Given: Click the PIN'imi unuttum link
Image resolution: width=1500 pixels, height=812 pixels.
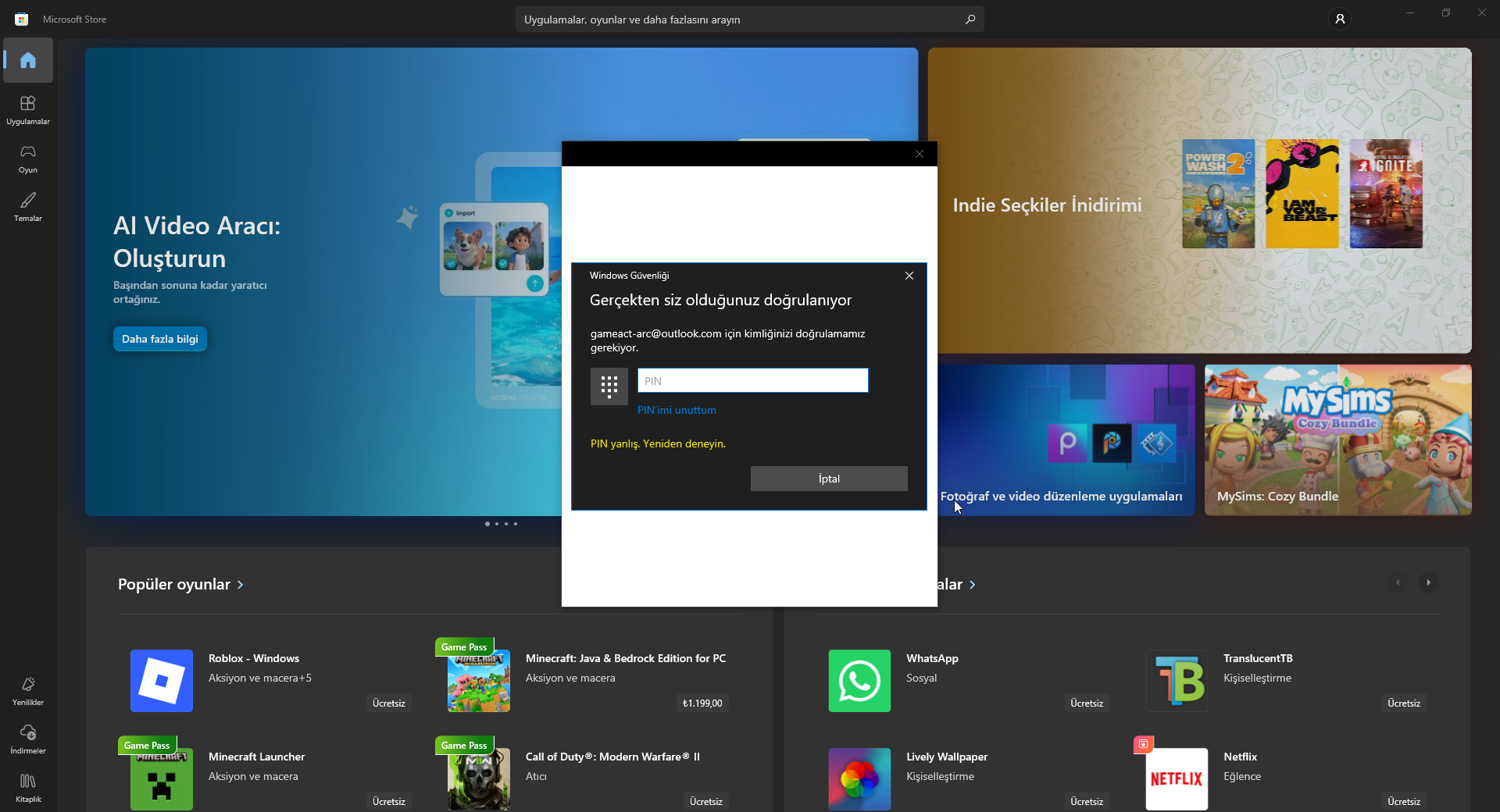Looking at the screenshot, I should pyautogui.click(x=677, y=410).
